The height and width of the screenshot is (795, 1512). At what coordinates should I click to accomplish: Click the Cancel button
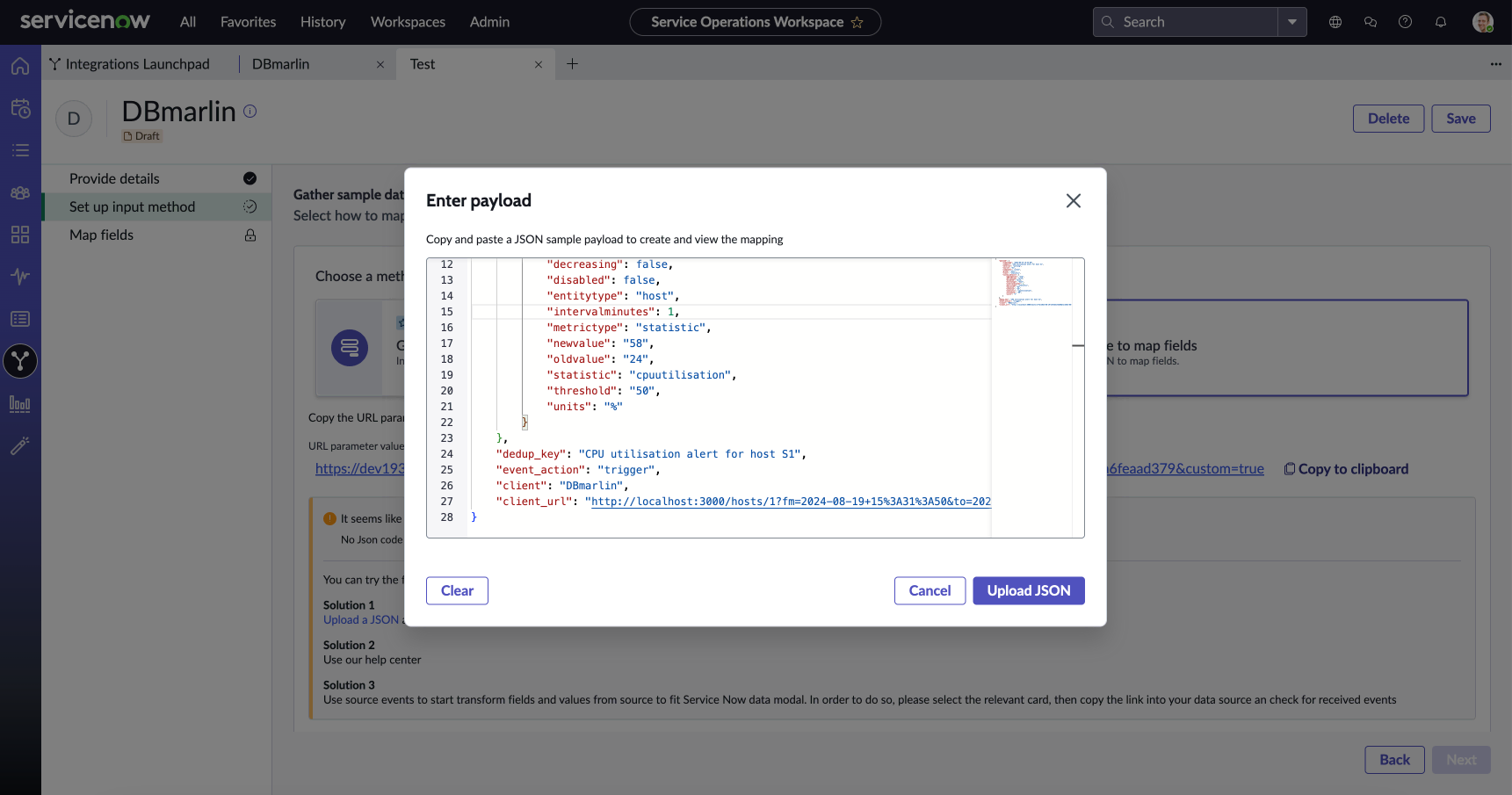(x=930, y=590)
